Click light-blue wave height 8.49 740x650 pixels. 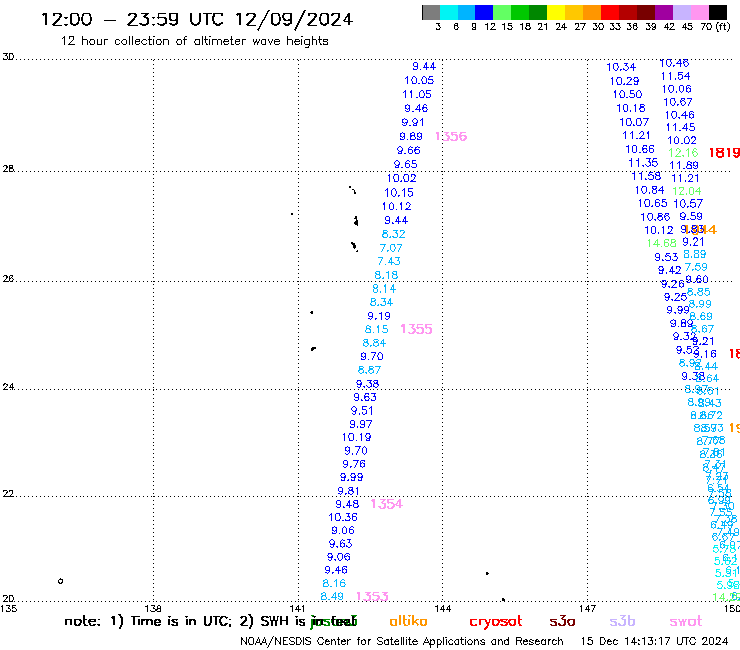tap(332, 597)
